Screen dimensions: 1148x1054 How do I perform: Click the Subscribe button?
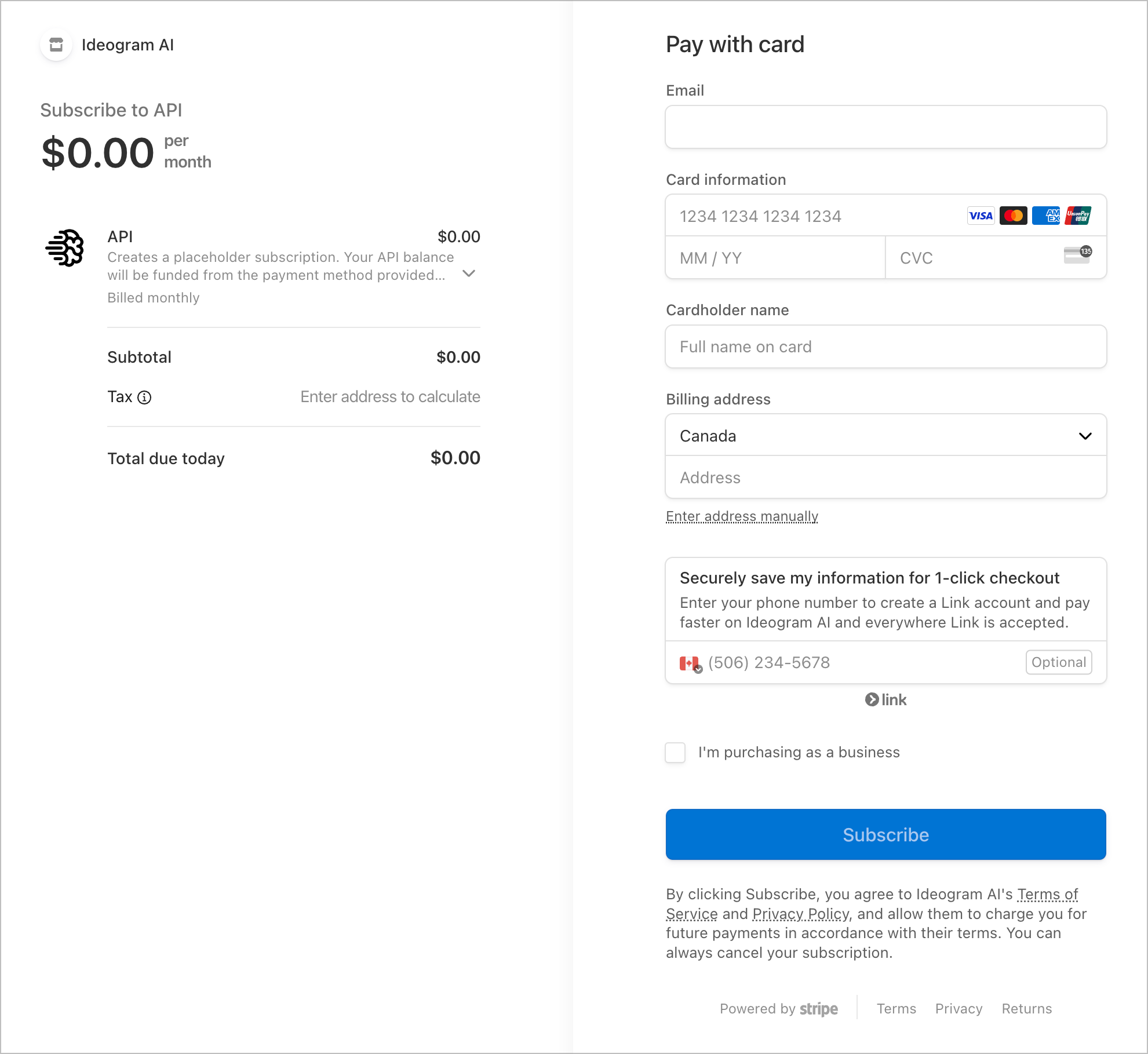point(885,834)
